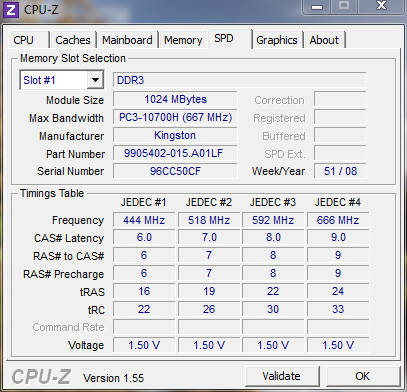
Task: Click the Serial Number field 96CC50CF
Action: (175, 171)
